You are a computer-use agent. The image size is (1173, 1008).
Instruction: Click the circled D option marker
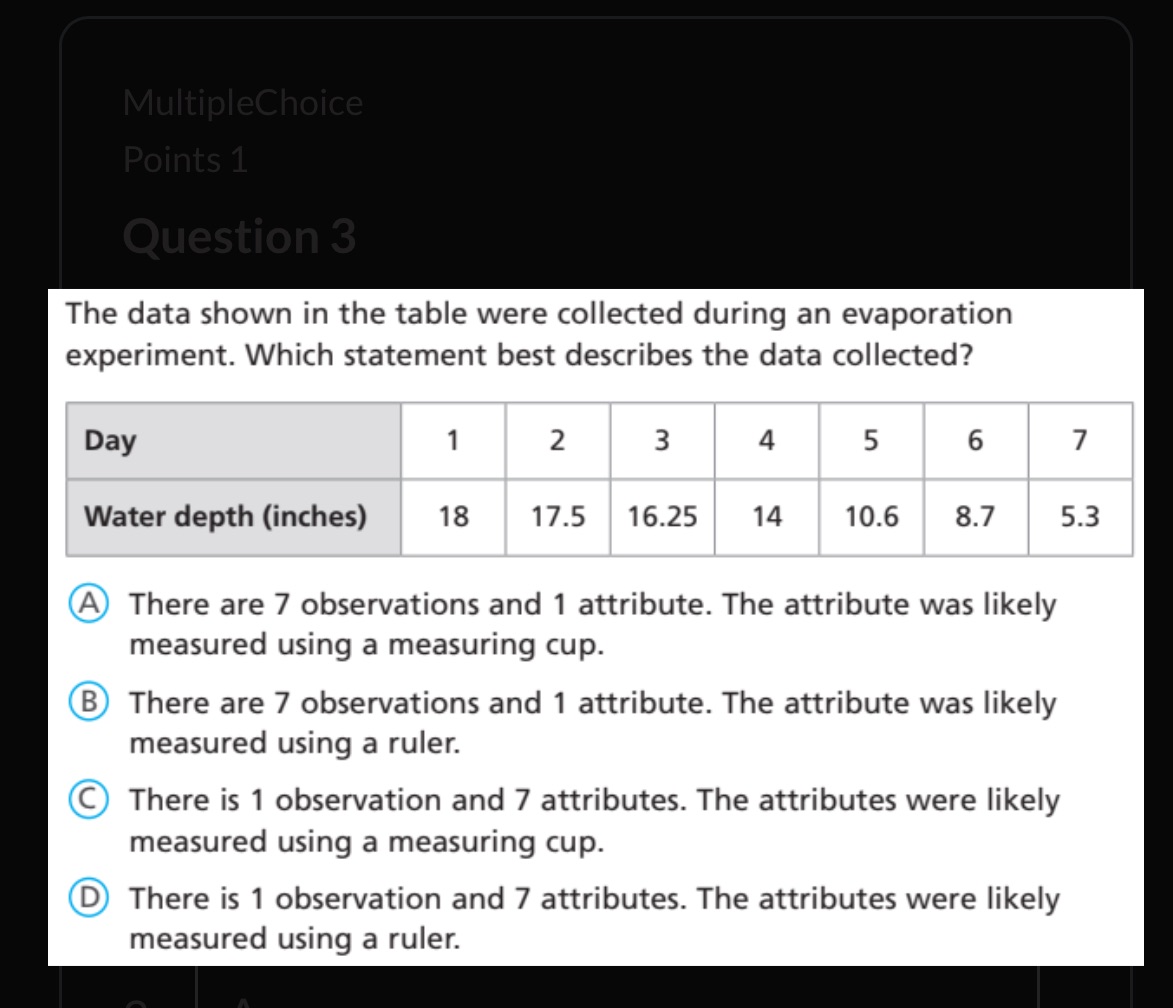[90, 897]
